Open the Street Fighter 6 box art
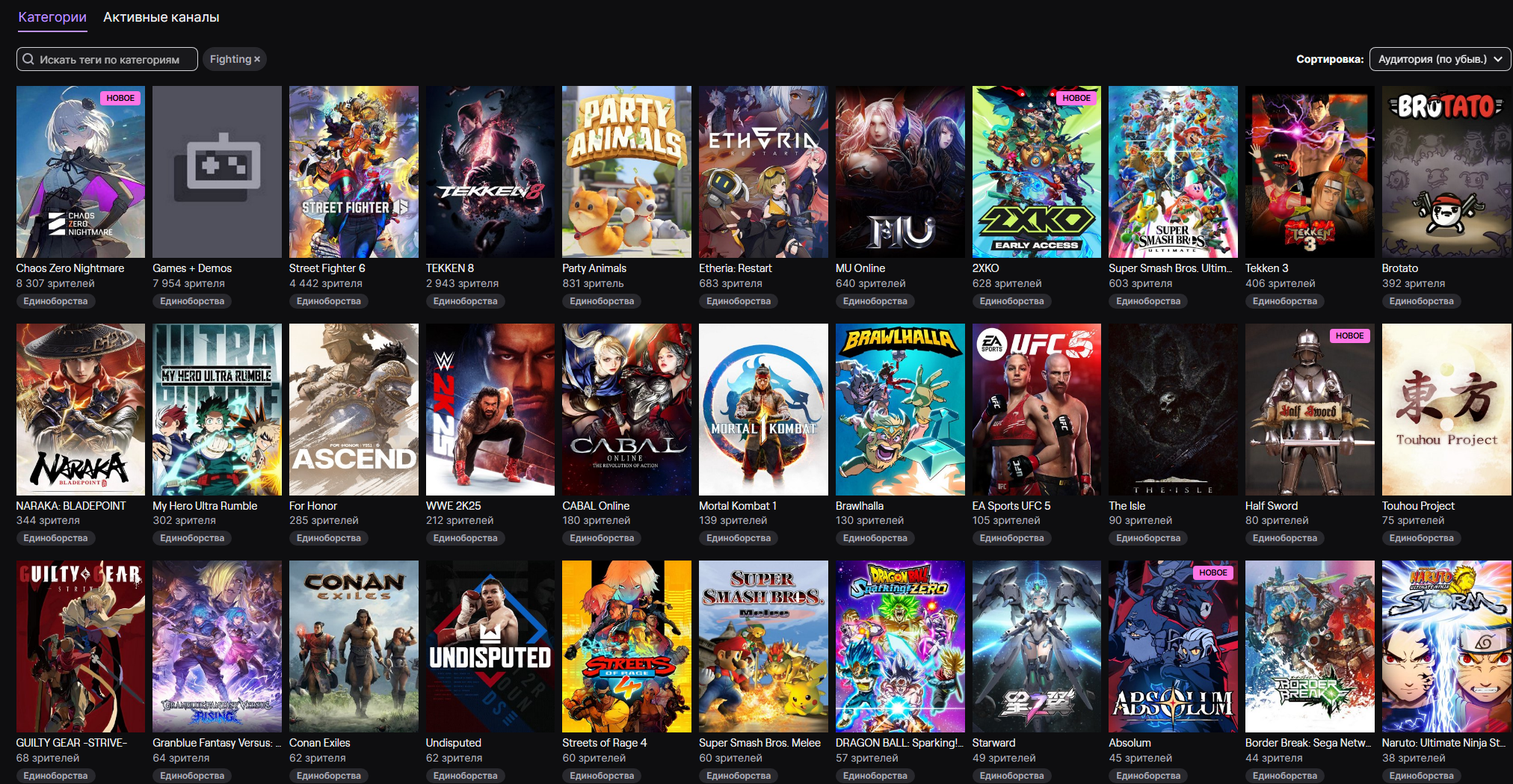The height and width of the screenshot is (784, 1513). tap(354, 172)
